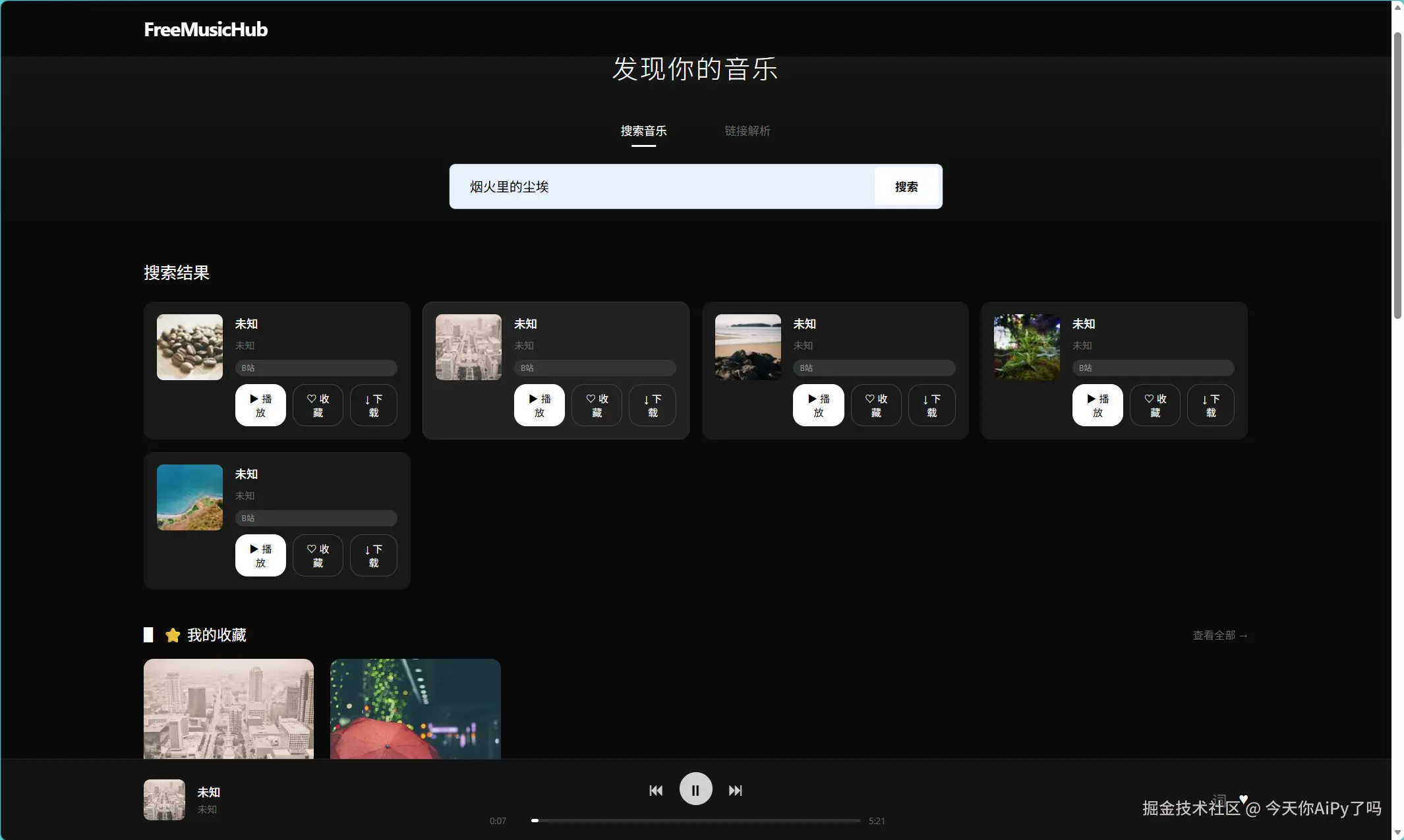Open the red umbrella favorite thumbnail
Screen dimensions: 1404x840
click(x=415, y=708)
